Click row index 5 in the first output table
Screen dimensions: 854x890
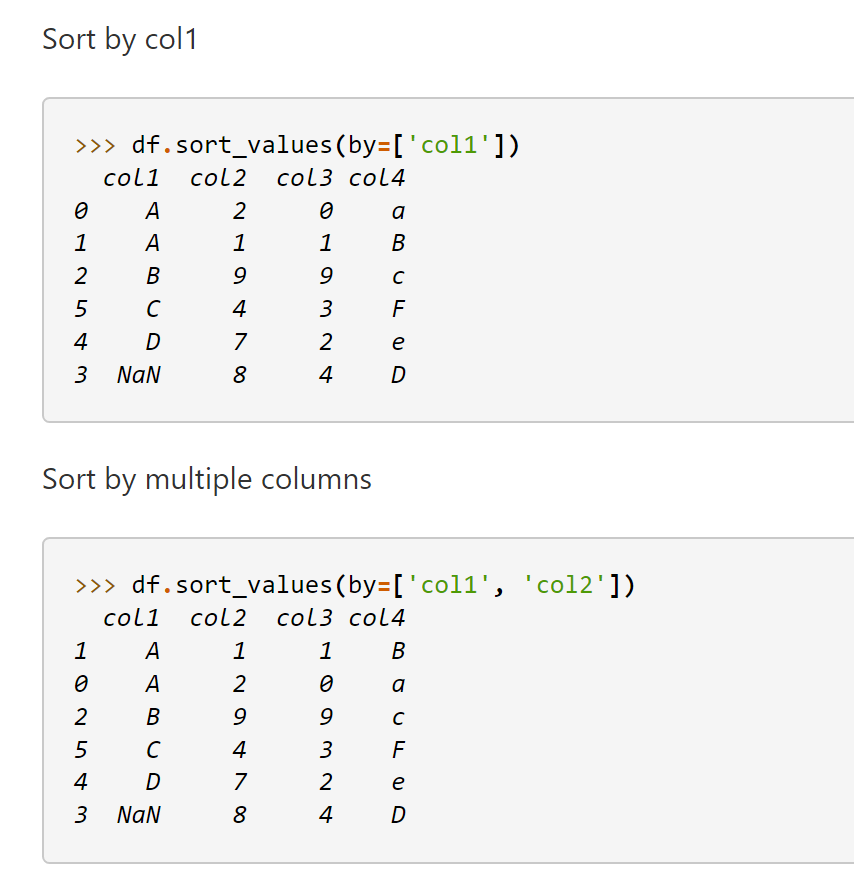(81, 309)
